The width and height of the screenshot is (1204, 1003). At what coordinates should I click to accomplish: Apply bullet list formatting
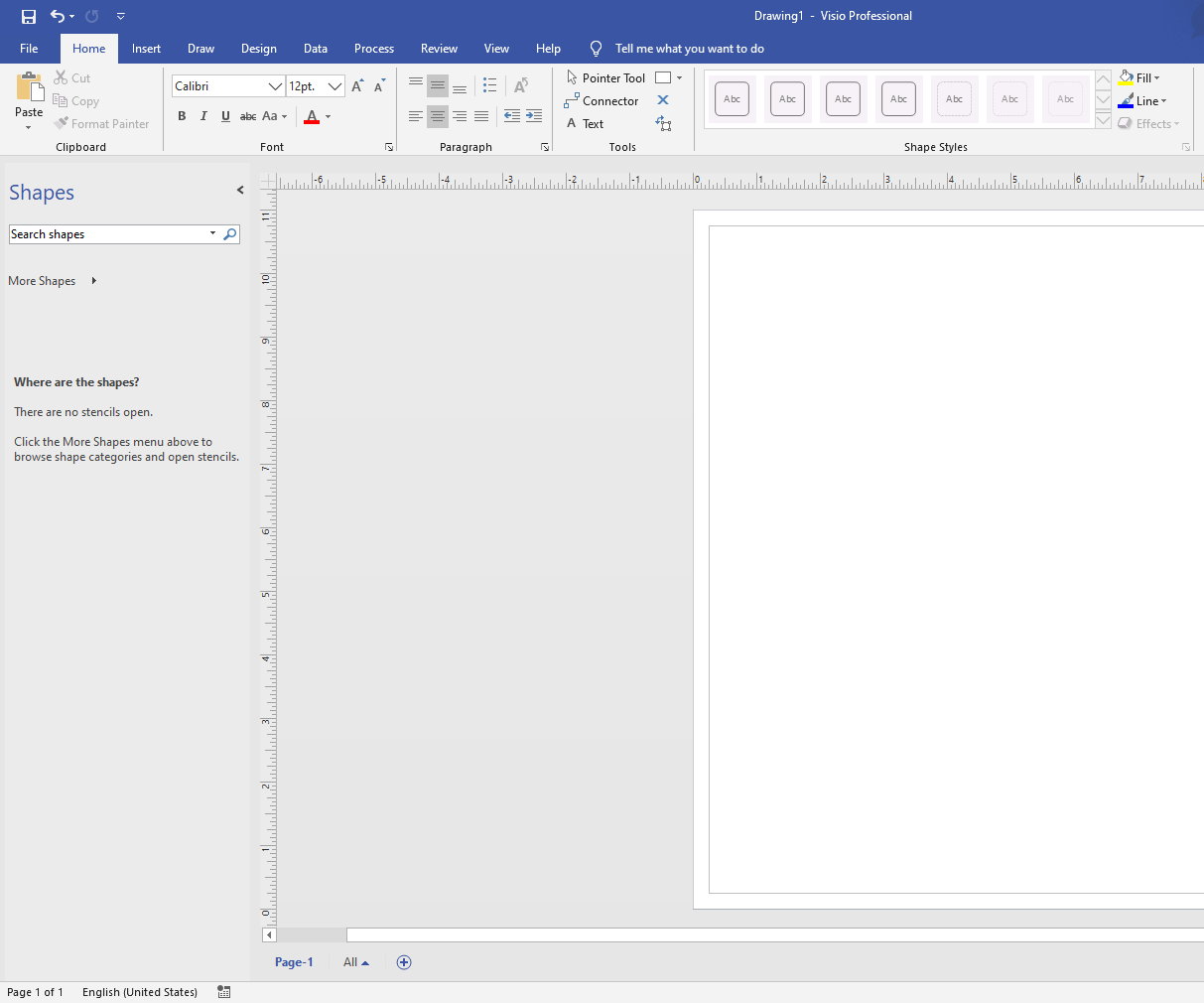pos(489,85)
